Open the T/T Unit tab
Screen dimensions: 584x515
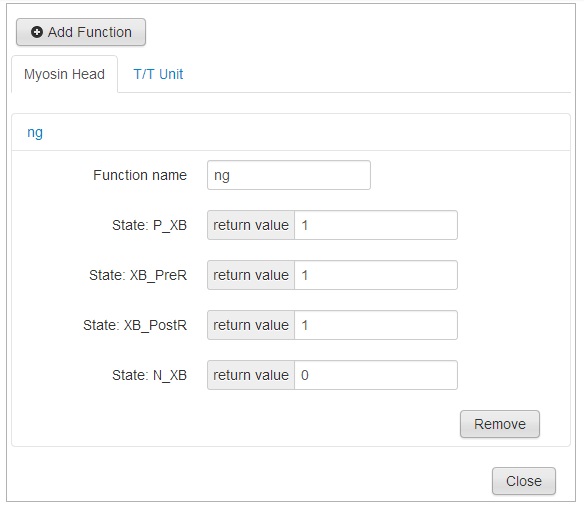[x=158, y=74]
